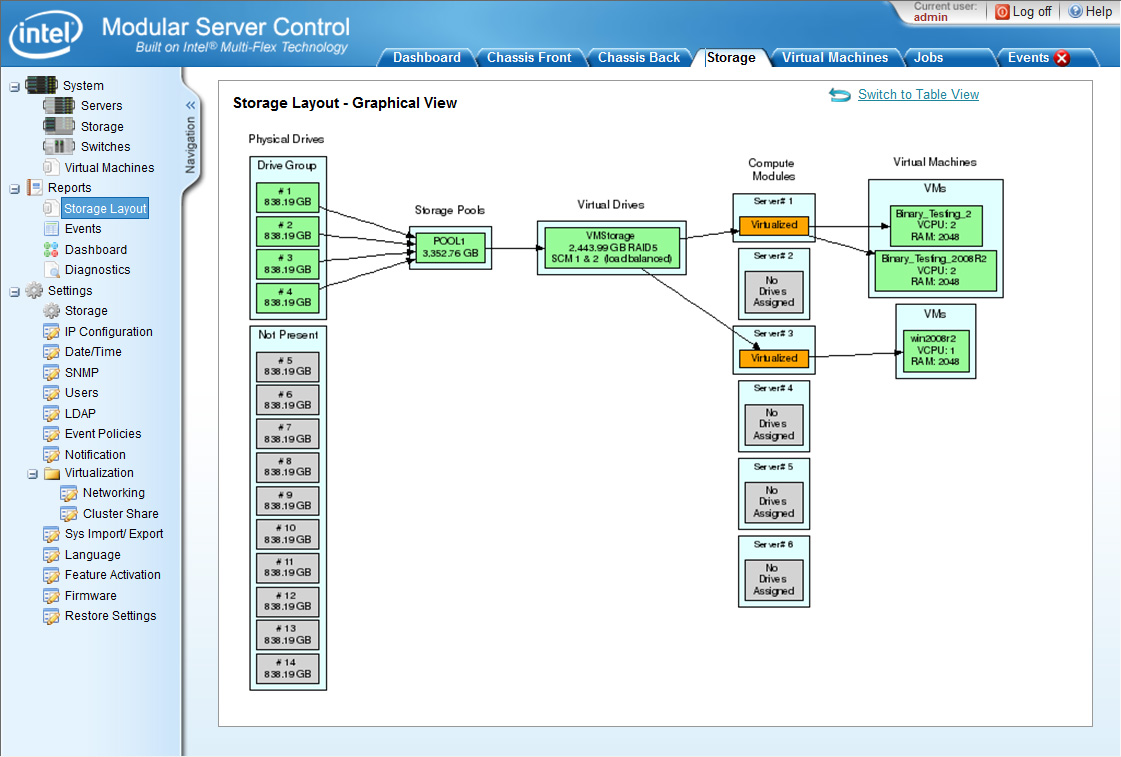Collapse the Settings tree node
Screen dimensions: 1121x757
(x=14, y=292)
